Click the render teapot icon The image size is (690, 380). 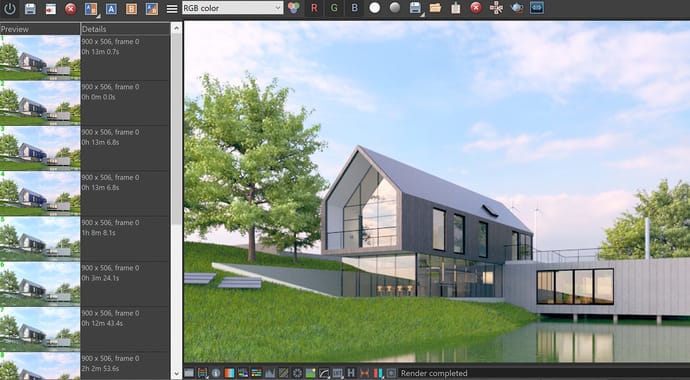click(517, 8)
